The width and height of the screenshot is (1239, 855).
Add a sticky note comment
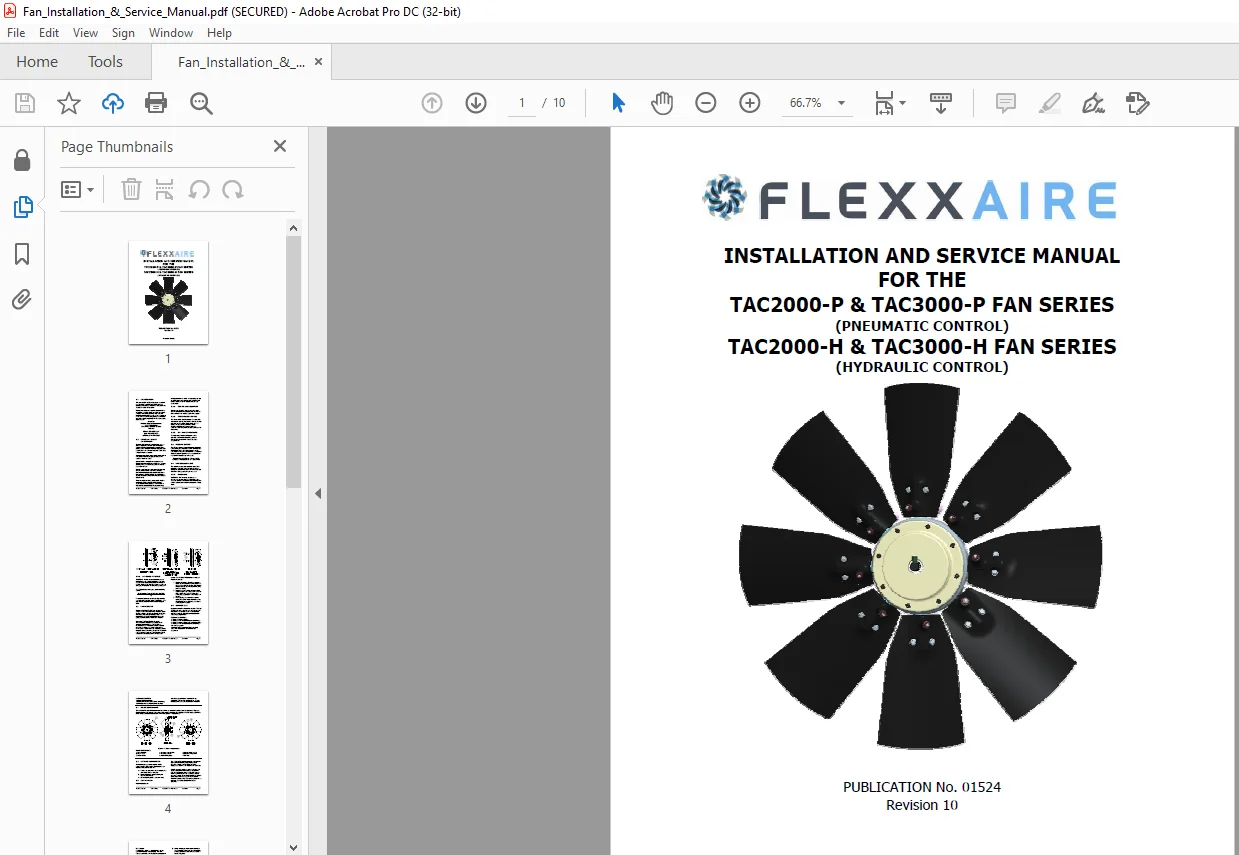[x=1006, y=103]
